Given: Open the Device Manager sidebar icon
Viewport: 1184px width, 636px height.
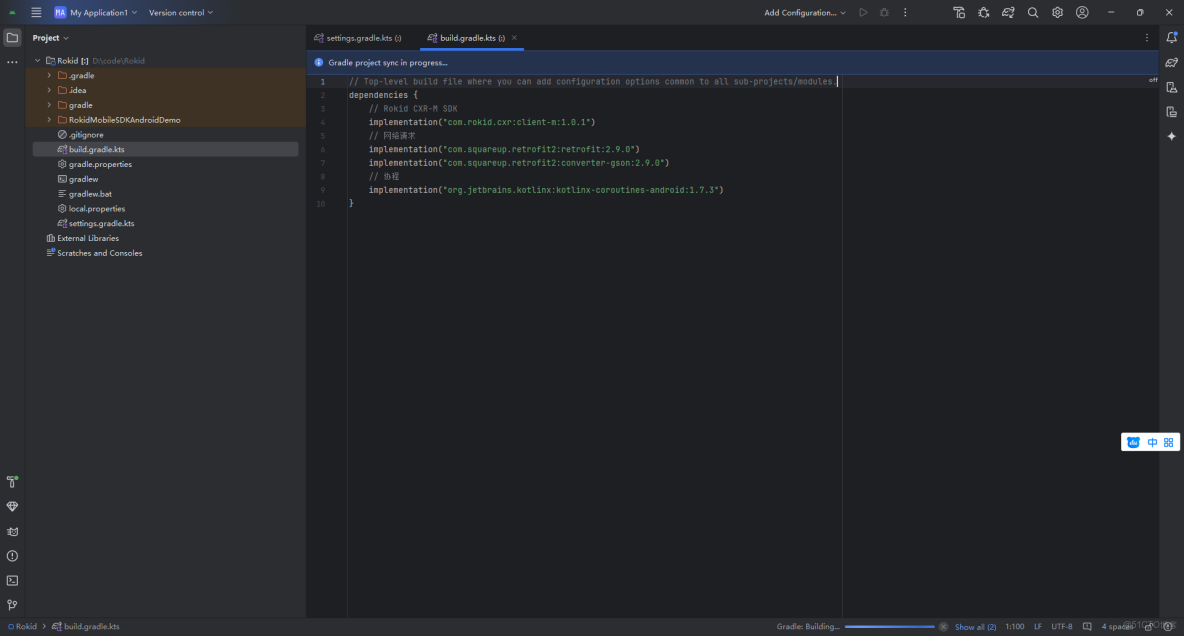Looking at the screenshot, I should (x=1171, y=87).
